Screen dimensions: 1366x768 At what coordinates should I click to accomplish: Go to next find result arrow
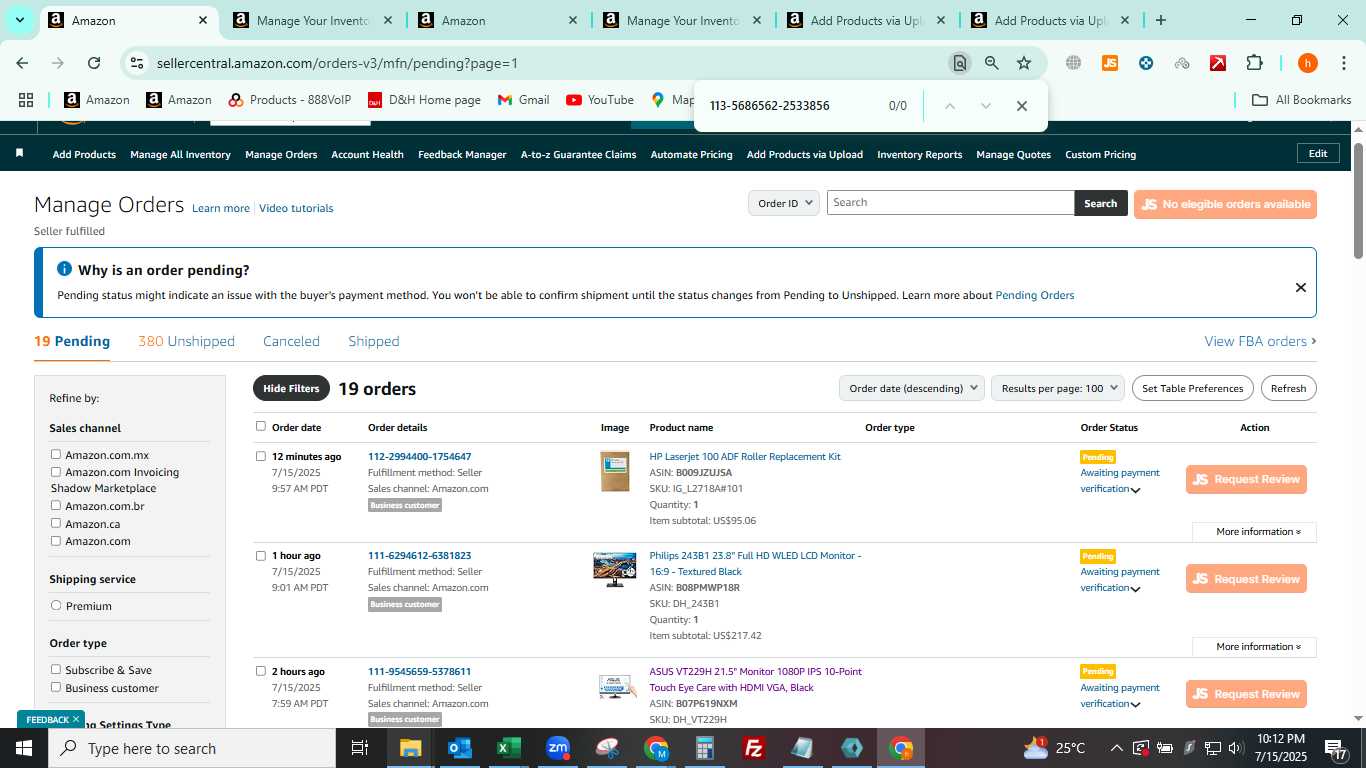coord(986,106)
